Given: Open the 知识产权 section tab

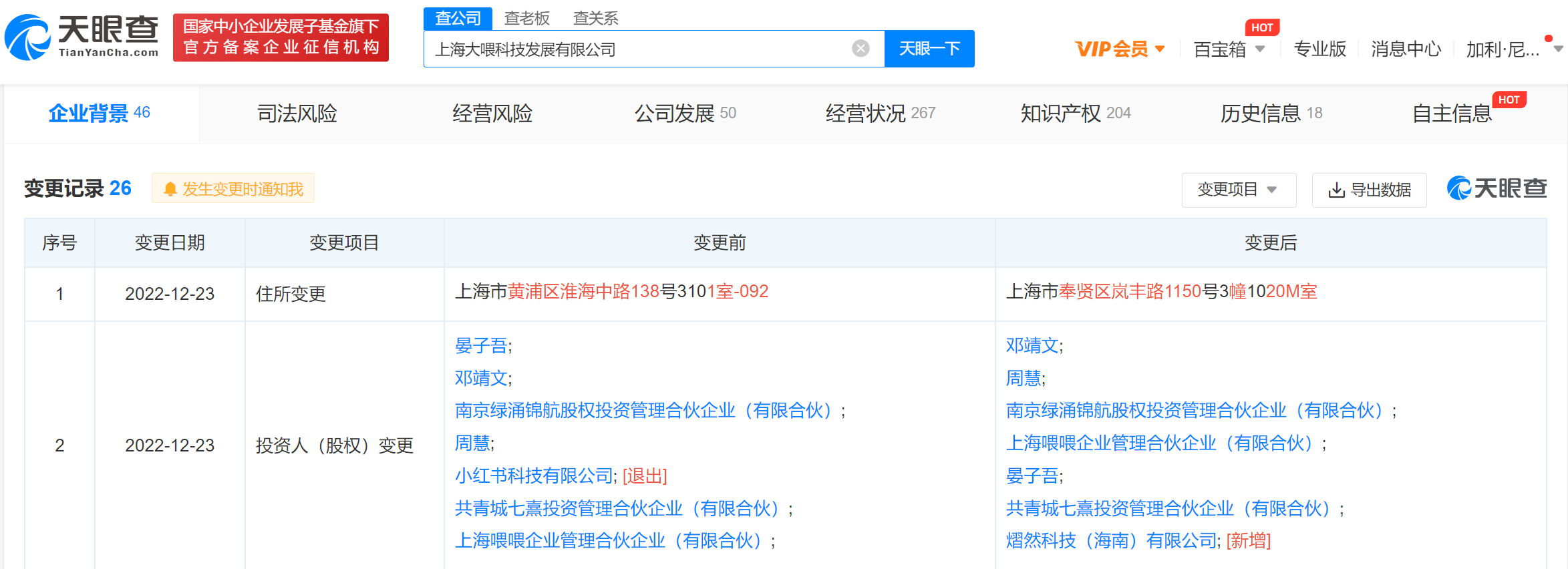Looking at the screenshot, I should [1075, 114].
